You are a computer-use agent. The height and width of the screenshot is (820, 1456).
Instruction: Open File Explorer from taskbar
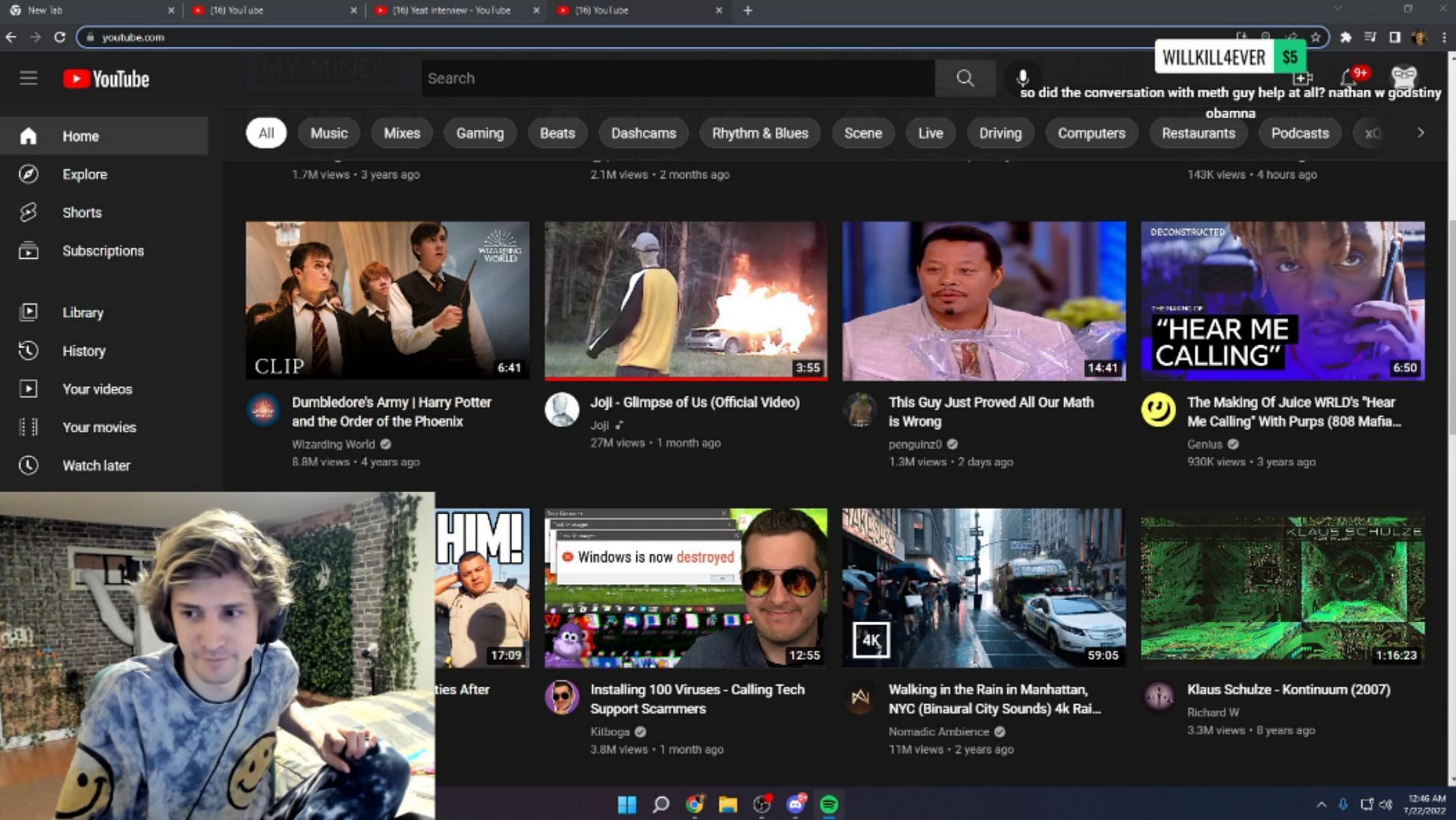pyautogui.click(x=728, y=804)
